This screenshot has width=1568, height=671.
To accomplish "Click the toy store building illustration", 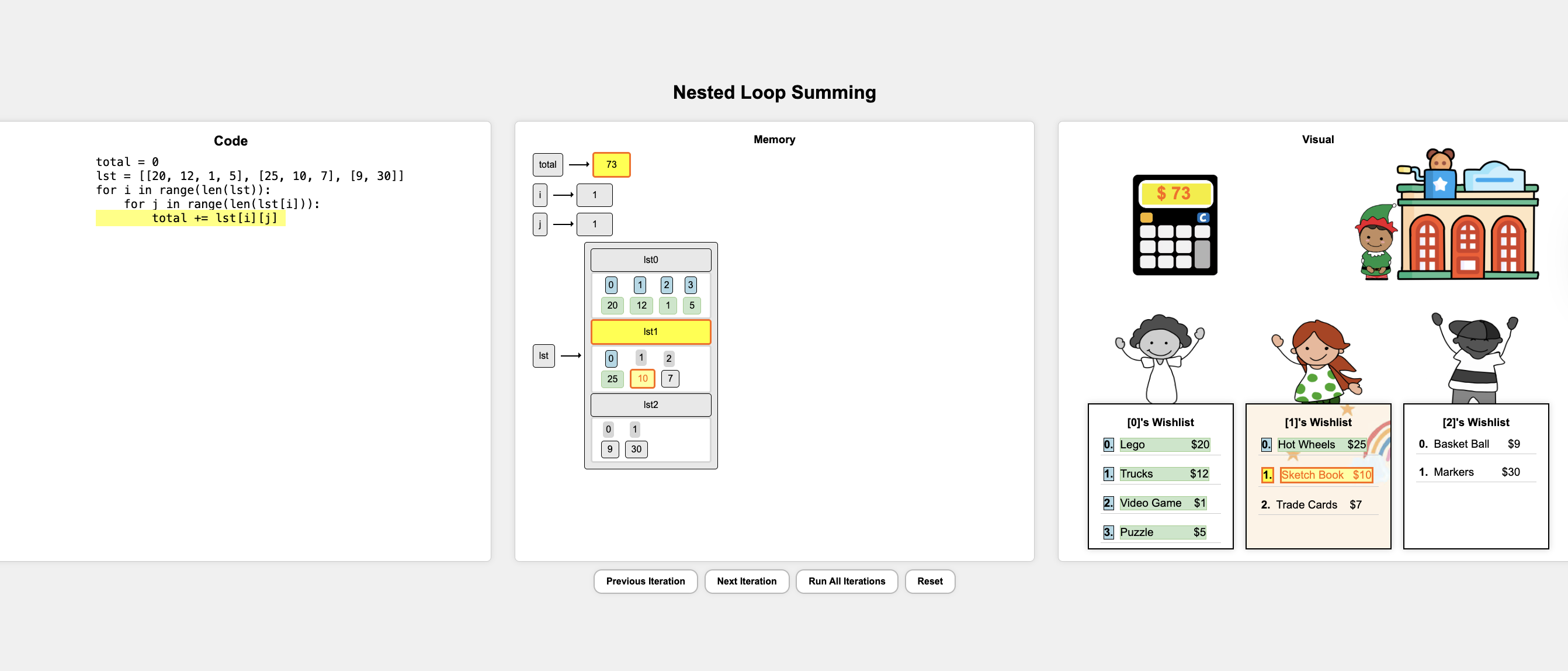I will click(x=1468, y=219).
